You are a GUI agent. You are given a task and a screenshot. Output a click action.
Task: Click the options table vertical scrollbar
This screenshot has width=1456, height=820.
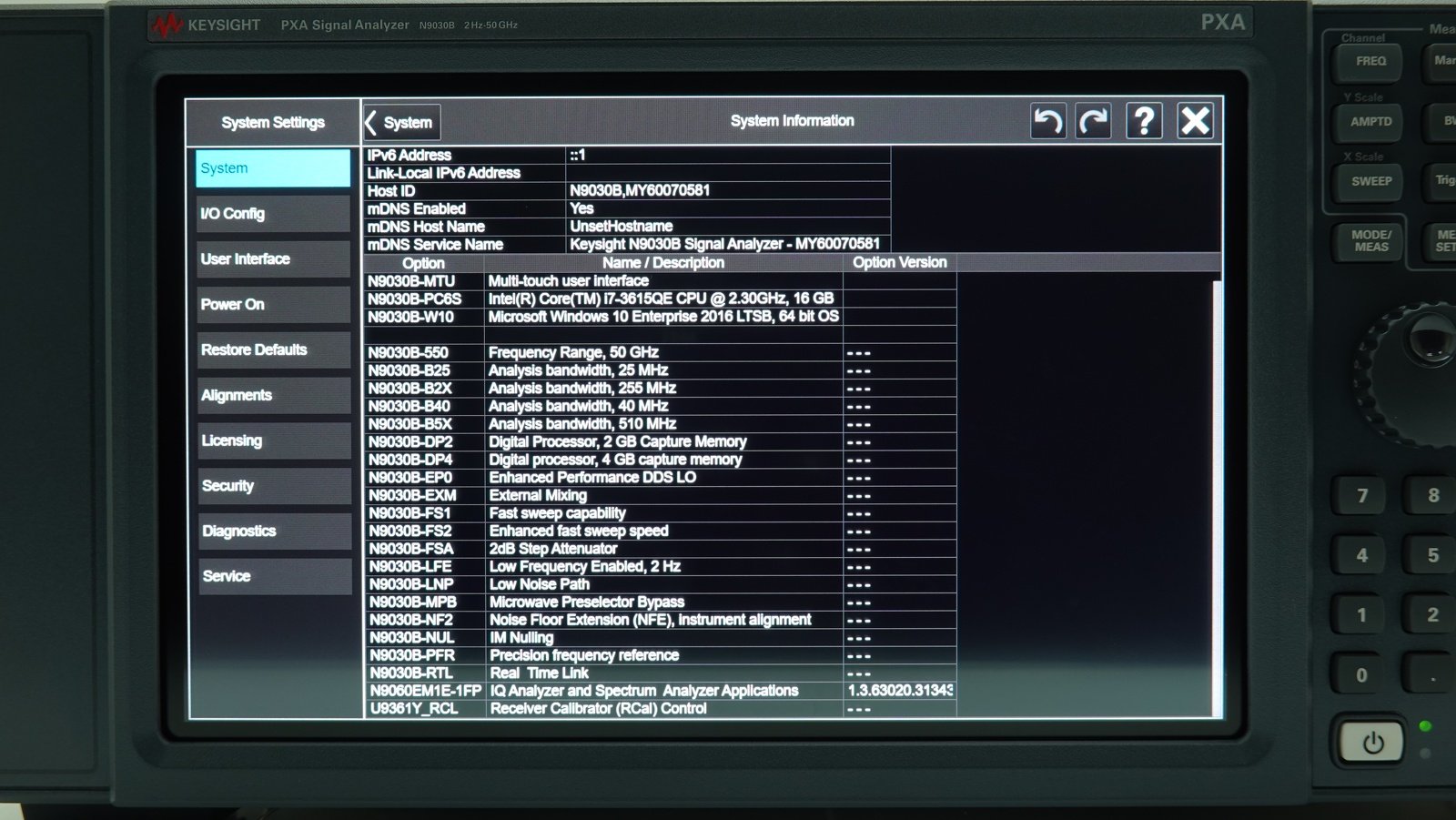[x=1217, y=498]
